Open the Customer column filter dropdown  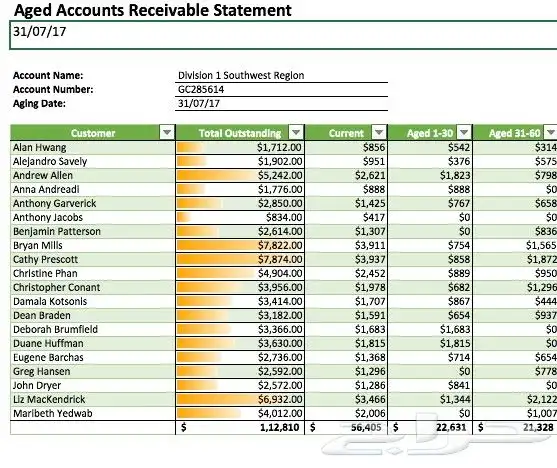point(167,133)
